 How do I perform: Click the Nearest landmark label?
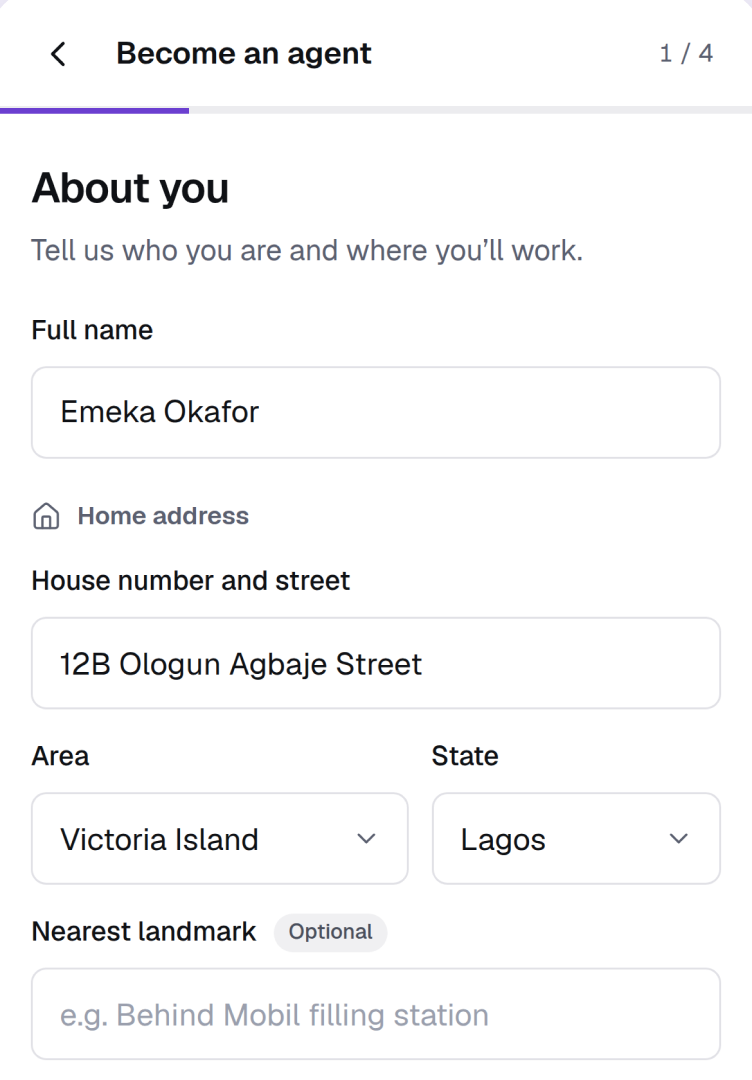point(144,932)
